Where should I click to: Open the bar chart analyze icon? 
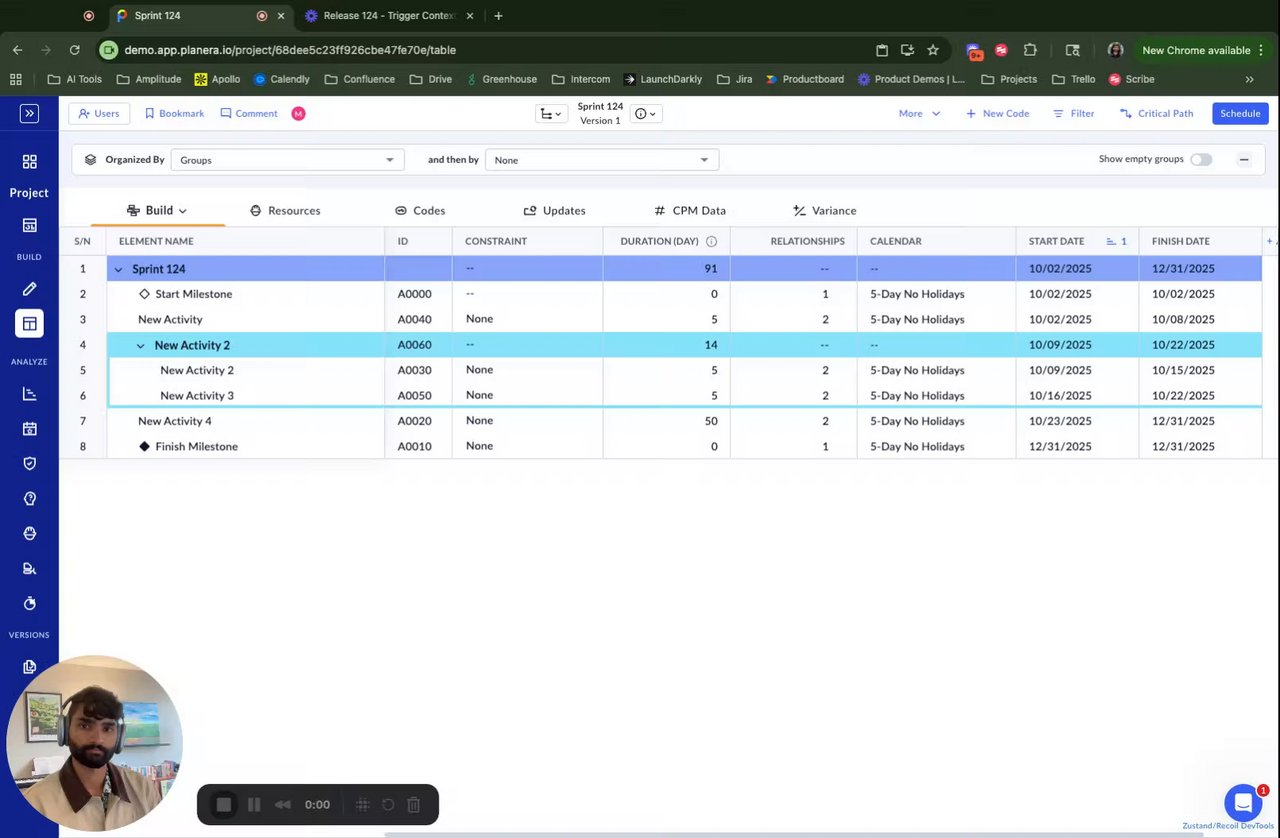pos(29,394)
